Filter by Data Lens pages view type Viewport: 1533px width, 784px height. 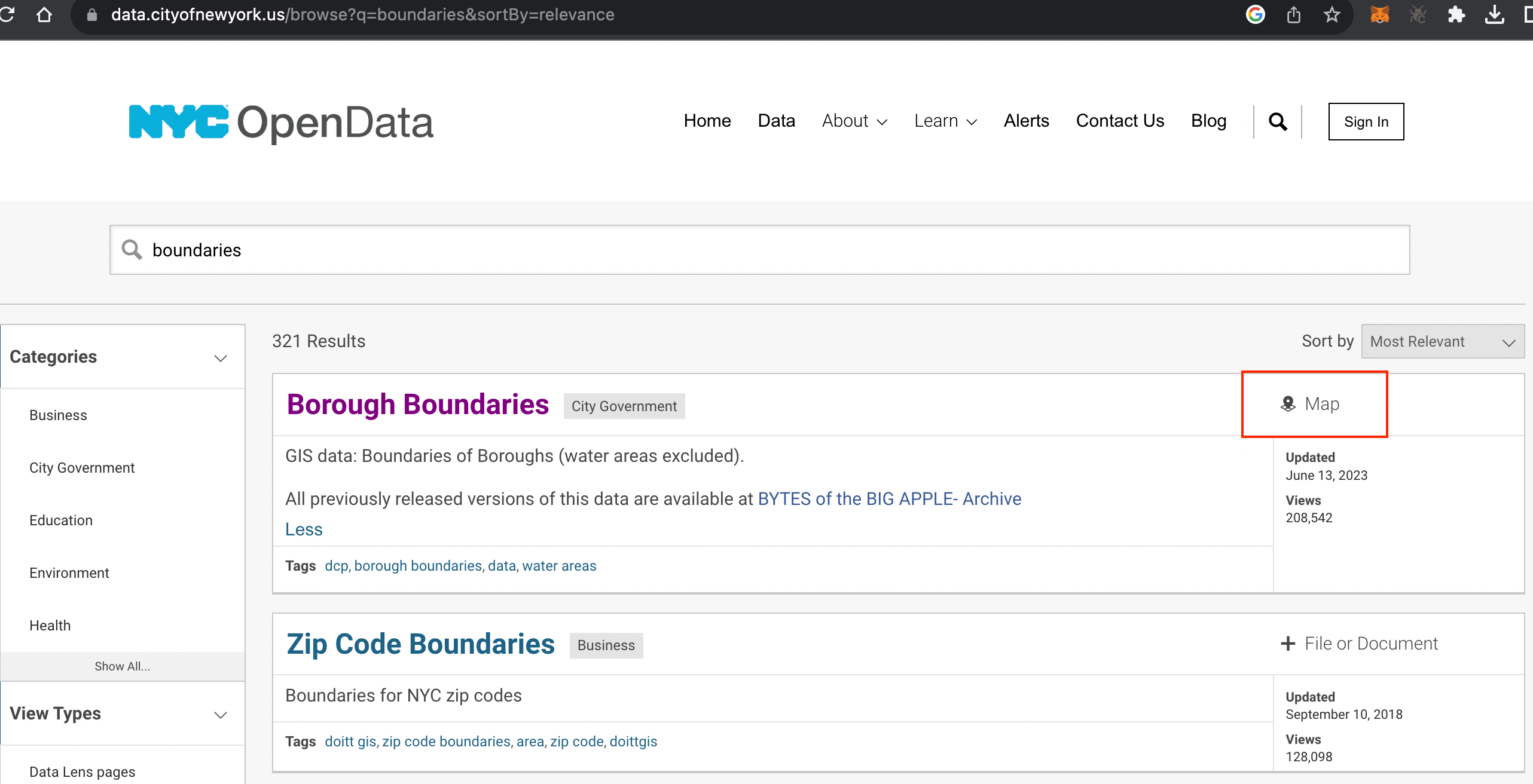(x=82, y=772)
